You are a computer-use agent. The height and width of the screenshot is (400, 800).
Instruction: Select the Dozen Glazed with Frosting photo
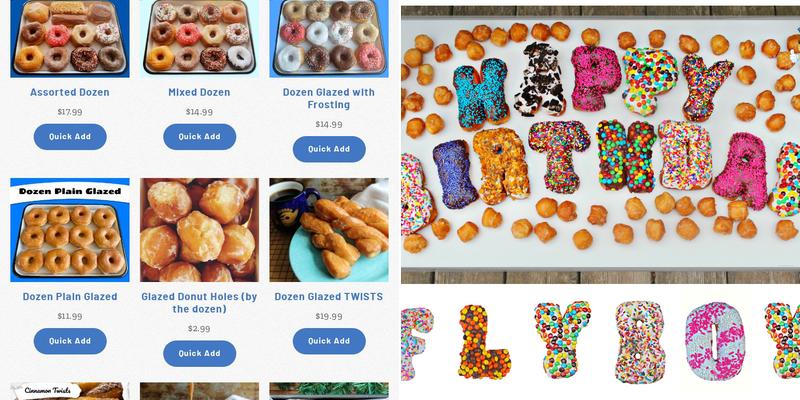coord(329,39)
